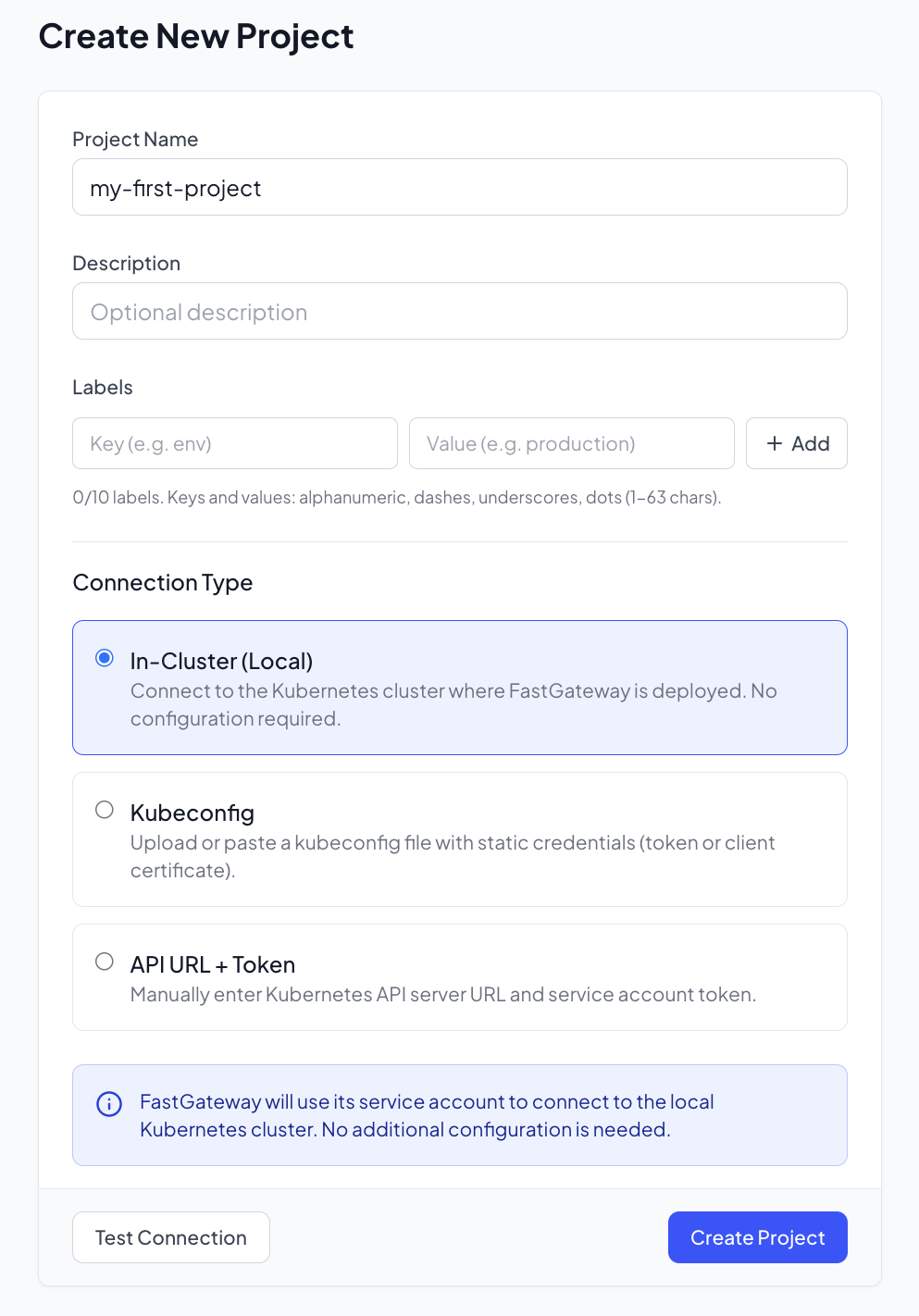Image resolution: width=919 pixels, height=1316 pixels.
Task: Click the Add label button text
Action: coord(810,443)
